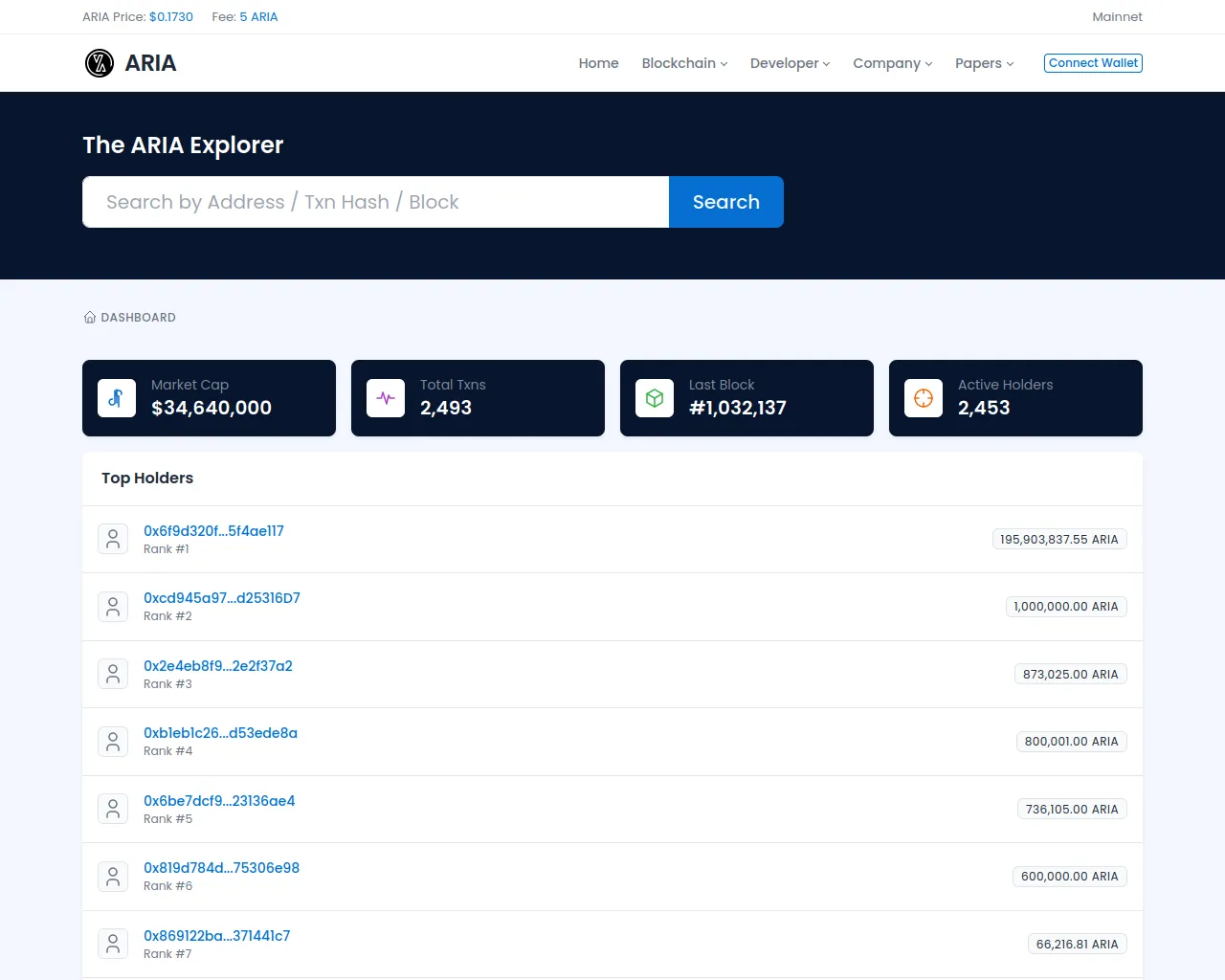Click the Total Txns pulse icon
Screen dimensions: 1225x980
click(x=386, y=398)
